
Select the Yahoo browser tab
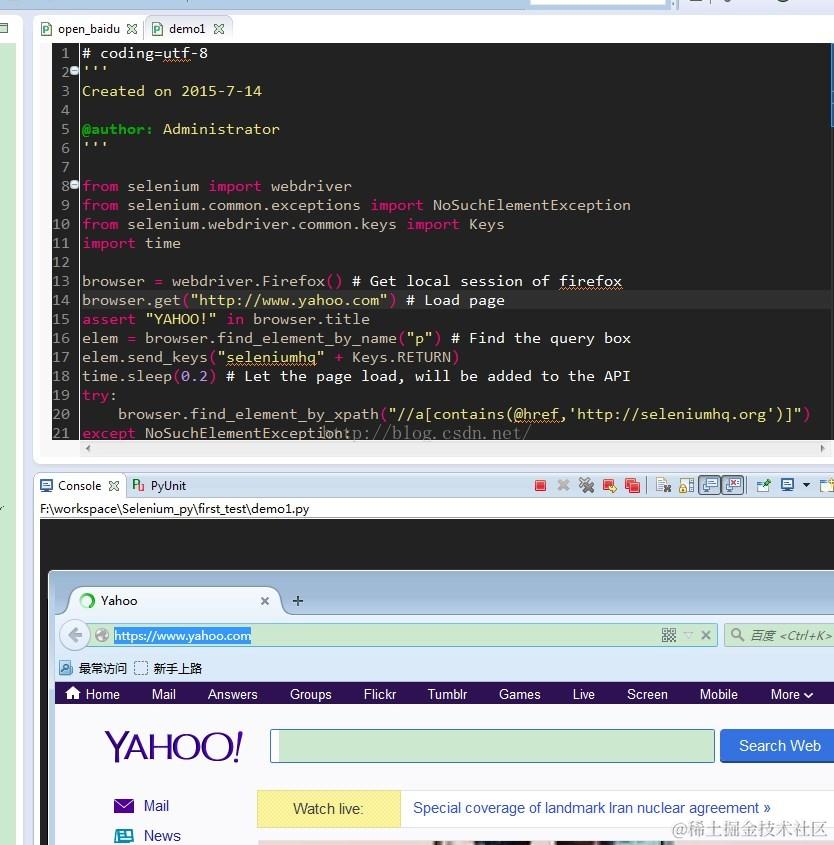172,601
